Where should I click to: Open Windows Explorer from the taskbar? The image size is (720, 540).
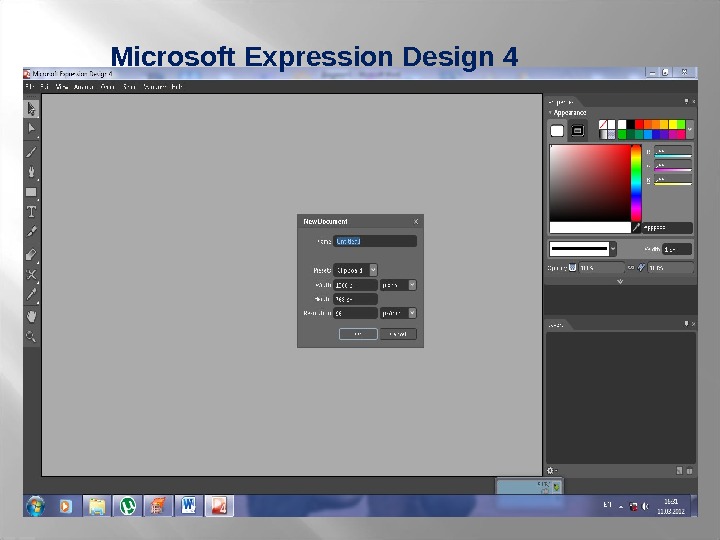(x=97, y=506)
